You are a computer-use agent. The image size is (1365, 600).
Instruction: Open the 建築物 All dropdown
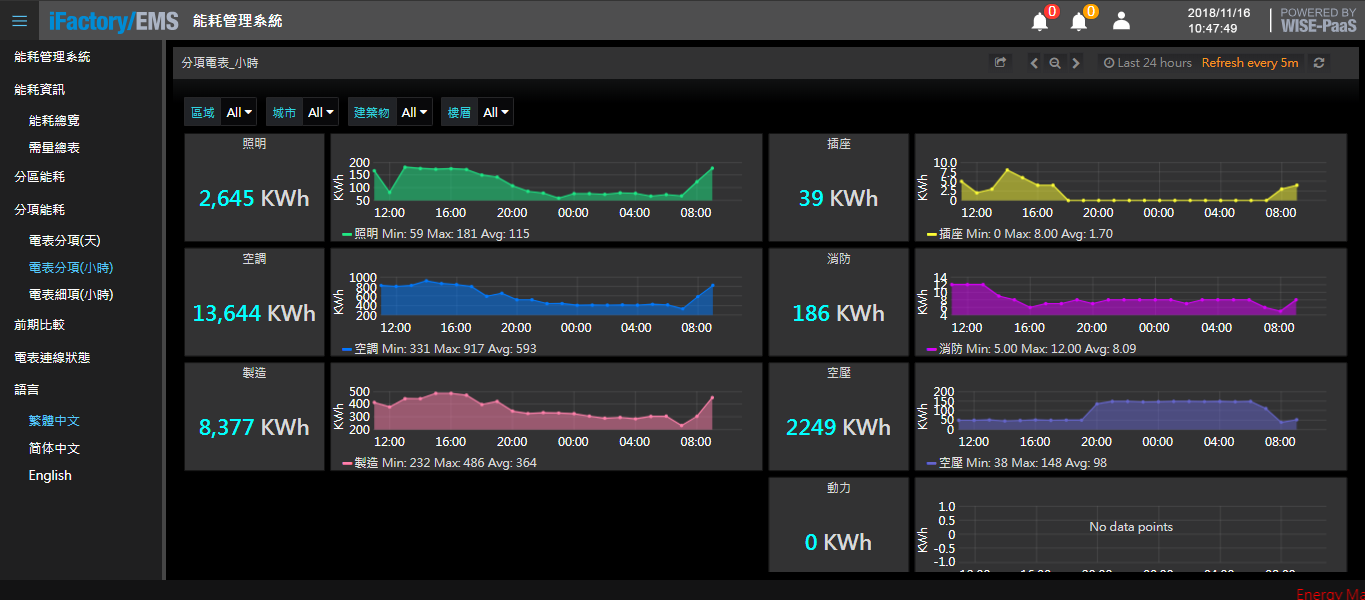(414, 112)
